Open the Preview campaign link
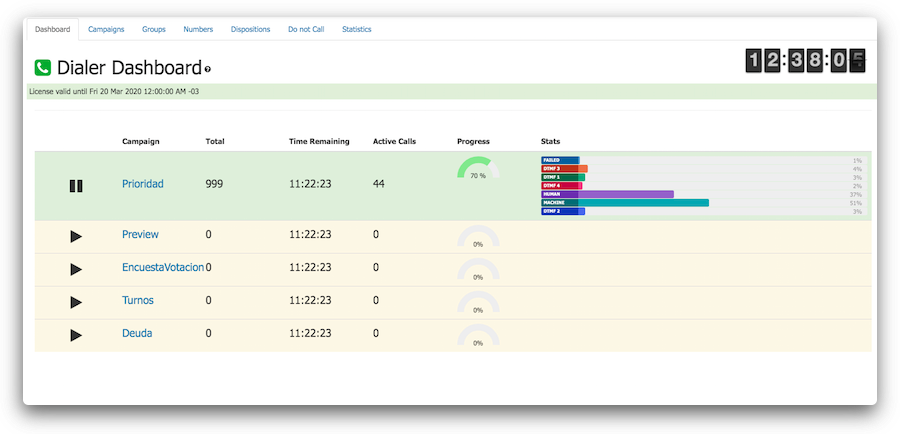 tap(140, 235)
